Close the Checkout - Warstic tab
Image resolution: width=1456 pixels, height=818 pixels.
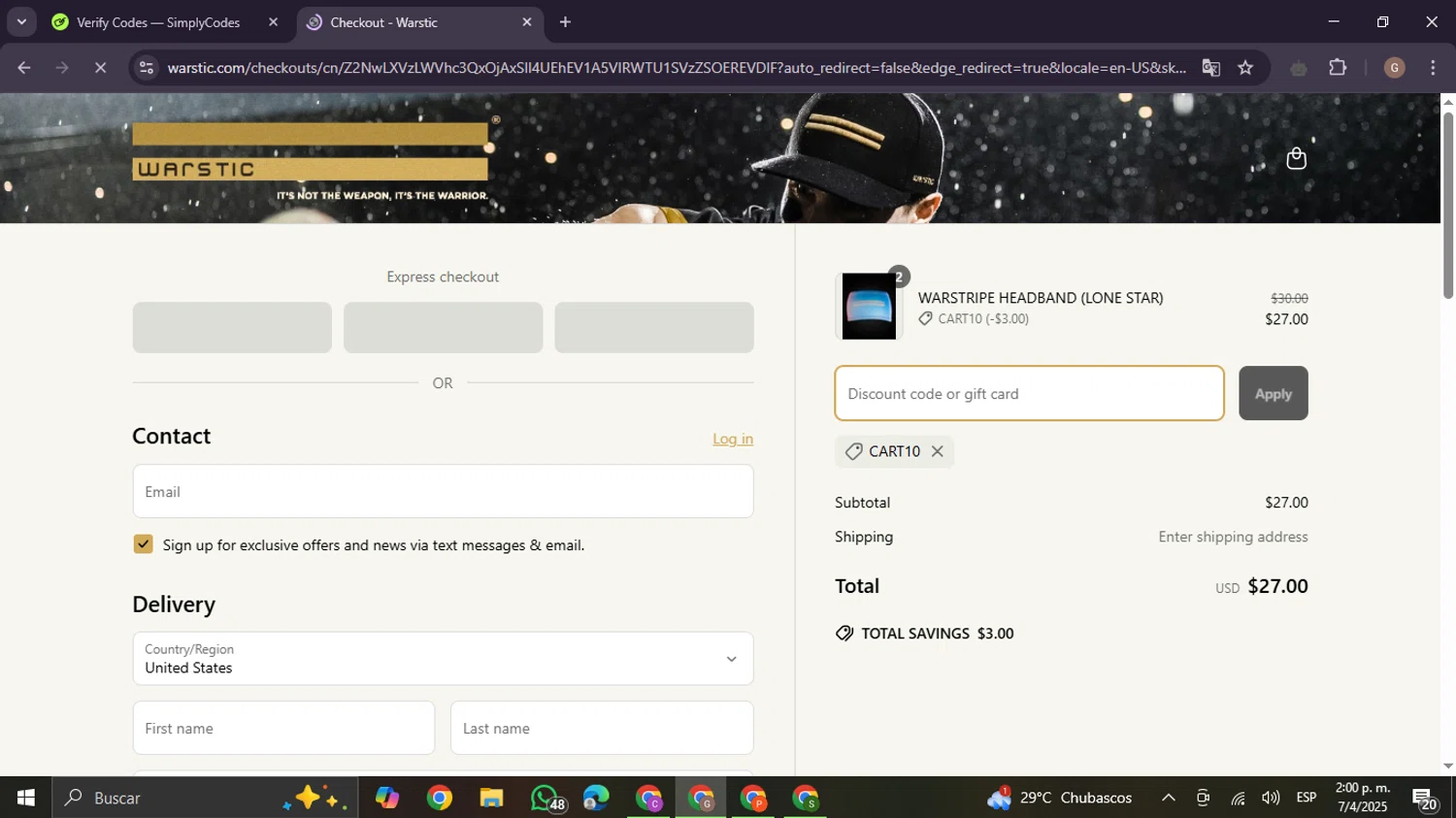[527, 22]
